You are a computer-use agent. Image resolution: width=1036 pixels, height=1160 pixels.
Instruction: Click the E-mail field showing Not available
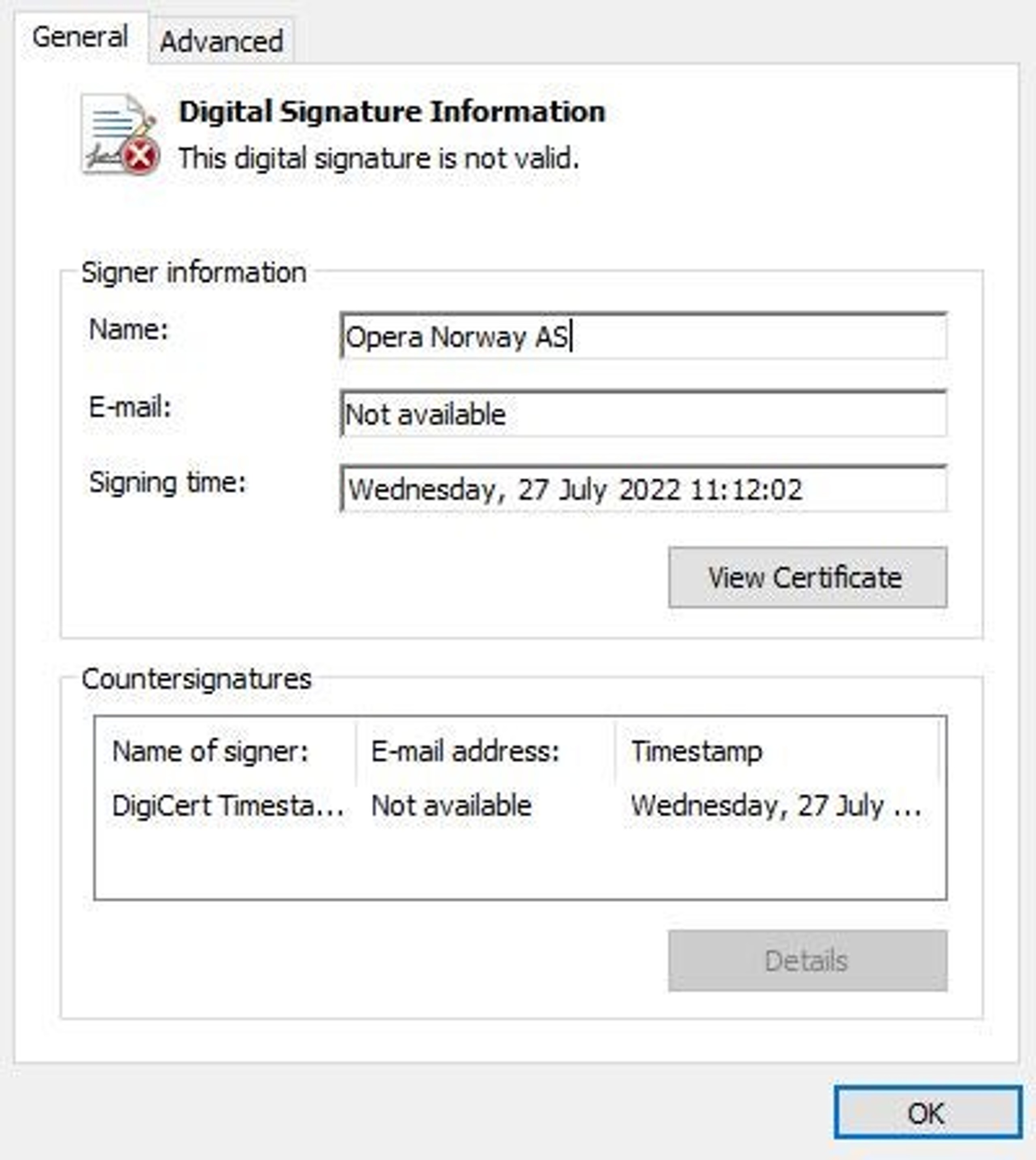tap(644, 414)
